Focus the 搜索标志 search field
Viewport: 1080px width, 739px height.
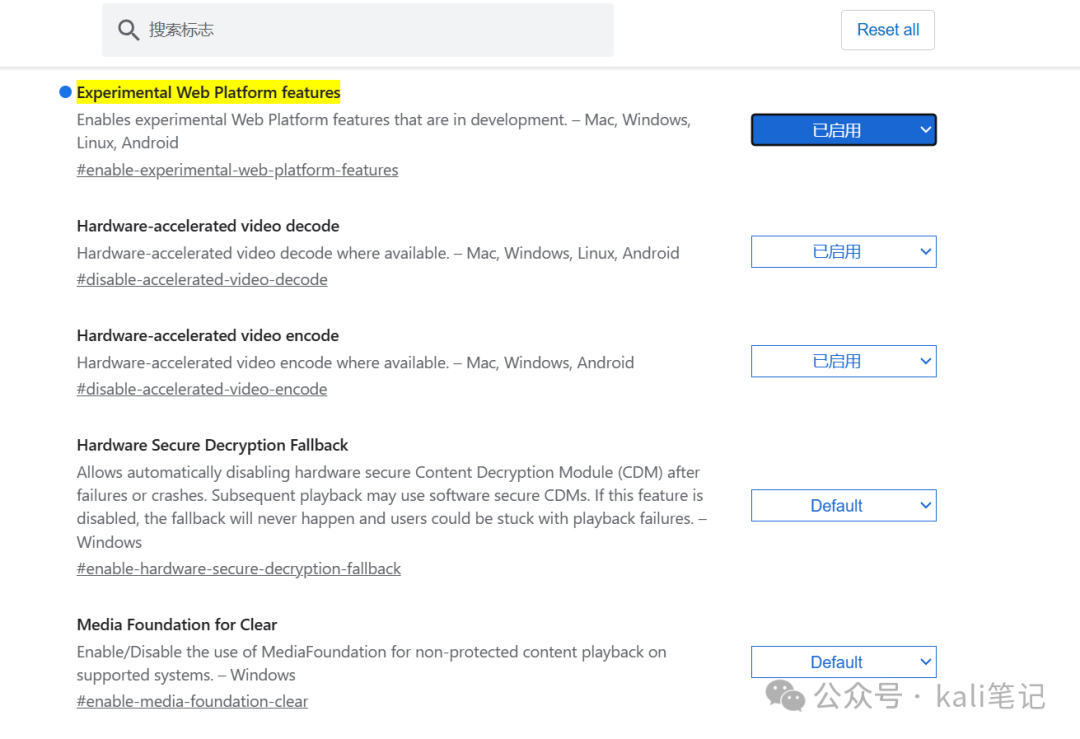pyautogui.click(x=370, y=30)
